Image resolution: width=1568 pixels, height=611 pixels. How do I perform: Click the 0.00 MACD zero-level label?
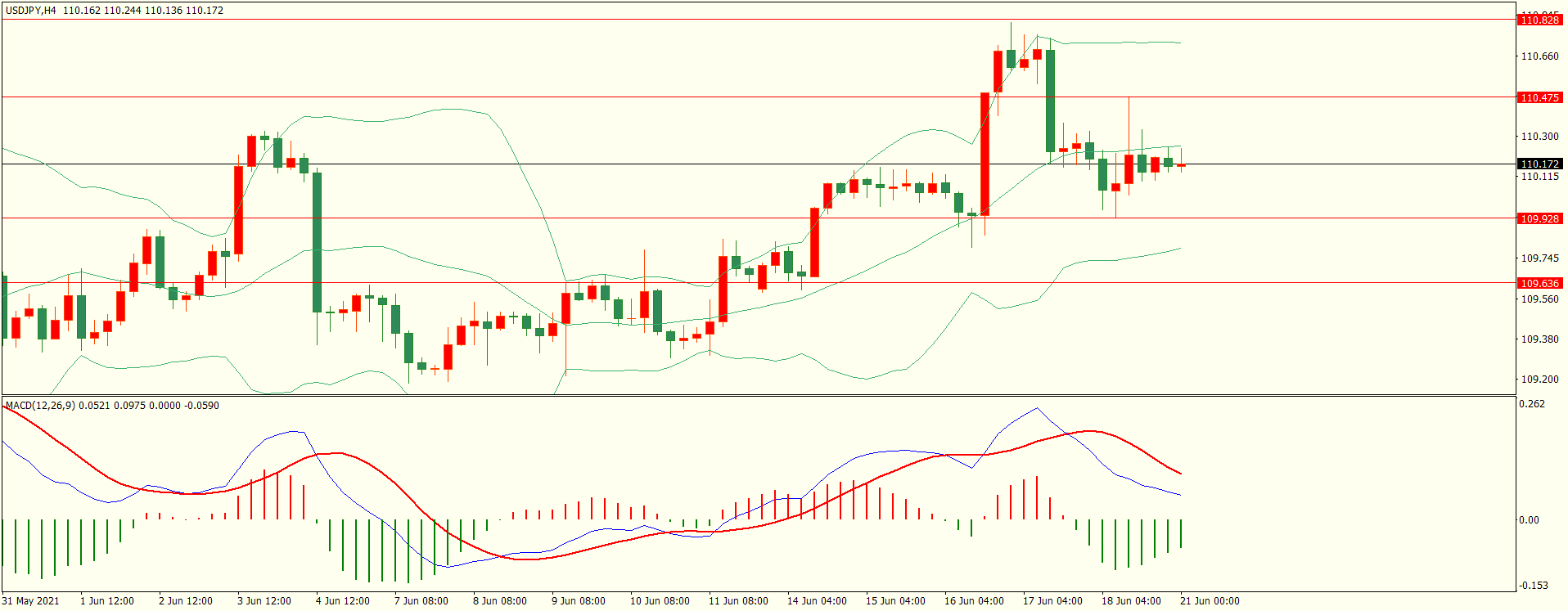pos(1529,520)
